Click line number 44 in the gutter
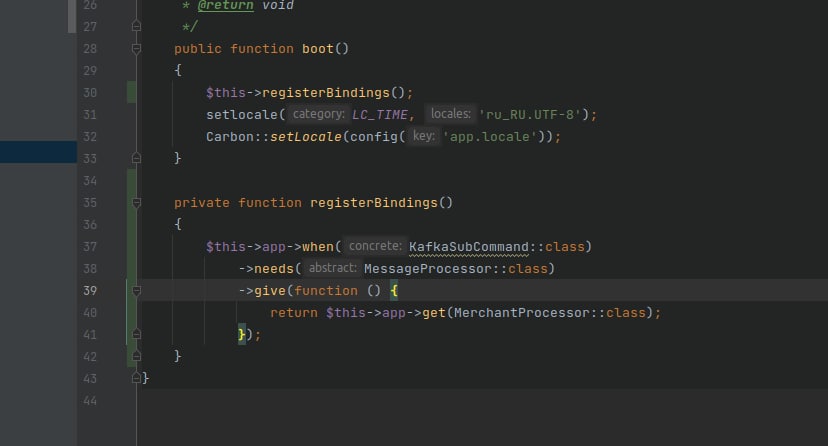Image resolution: width=828 pixels, height=446 pixels. pos(90,401)
